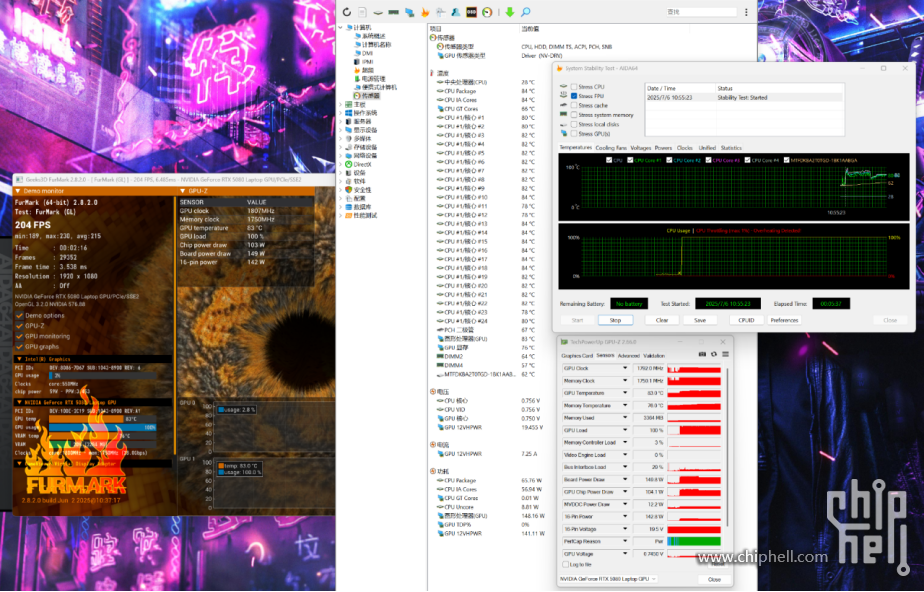Open the report page icon in AIDA64 toolbar
Image resolution: width=924 pixels, height=592 pixels.
pos(362,12)
